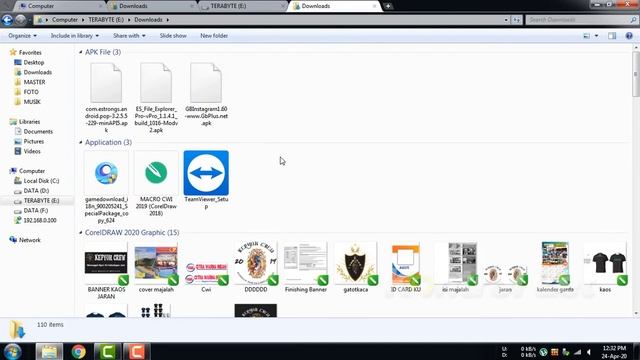Select the gamedownload SpecialPackage application
Screen dimensions: 640x360
[x=106, y=187]
